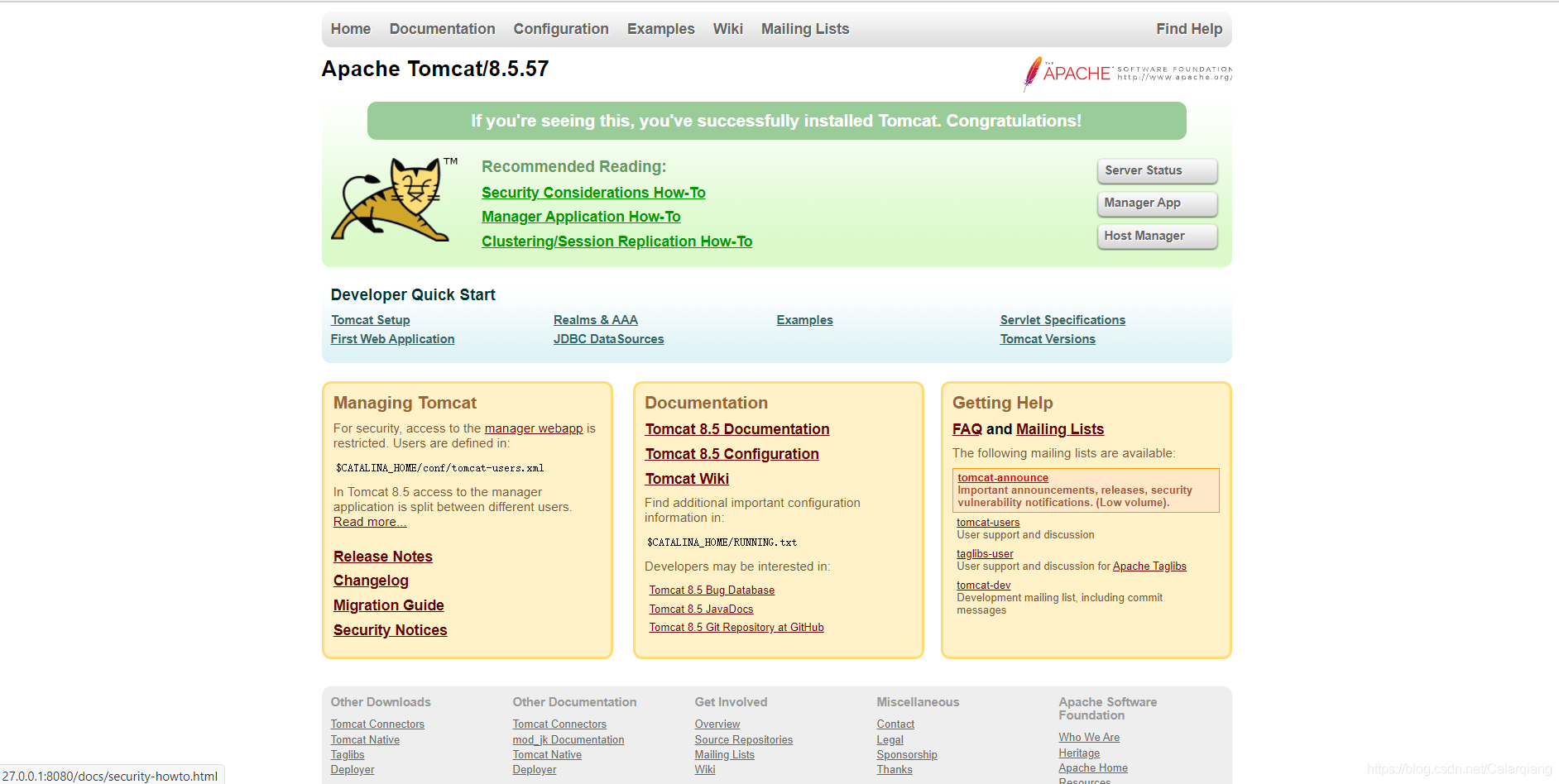Image resolution: width=1559 pixels, height=784 pixels.
Task: Click Tomcat Native under Other Downloads
Action: (365, 740)
